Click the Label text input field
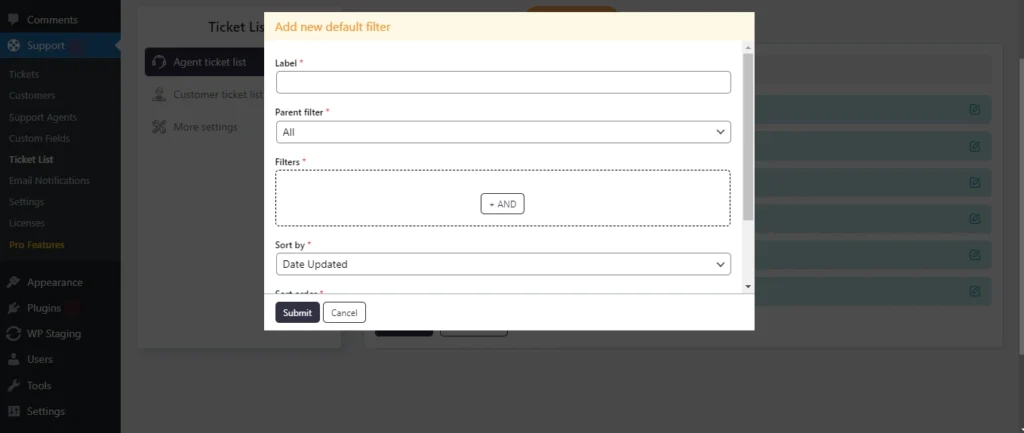This screenshot has height=433, width=1024. click(x=503, y=82)
